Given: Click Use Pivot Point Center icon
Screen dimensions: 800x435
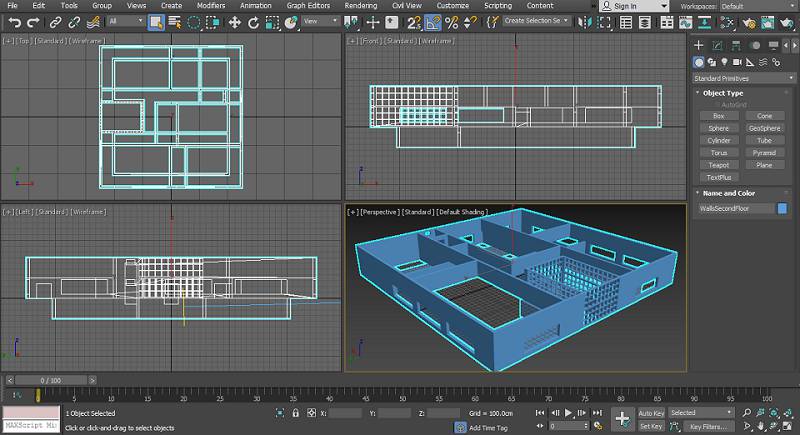Looking at the screenshot, I should pyautogui.click(x=351, y=22).
